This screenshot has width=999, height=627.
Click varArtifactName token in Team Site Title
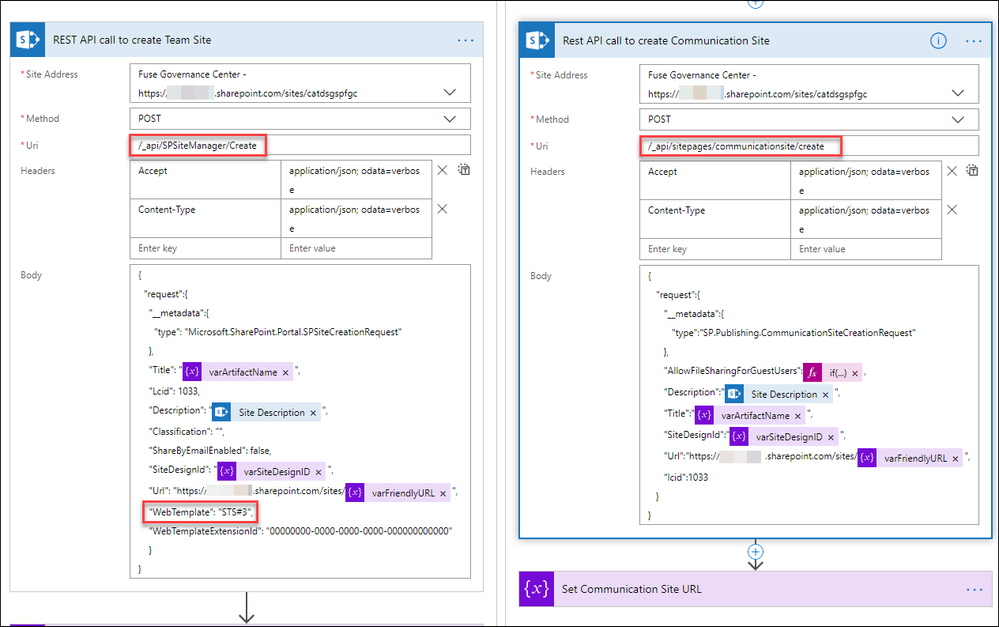click(x=238, y=372)
